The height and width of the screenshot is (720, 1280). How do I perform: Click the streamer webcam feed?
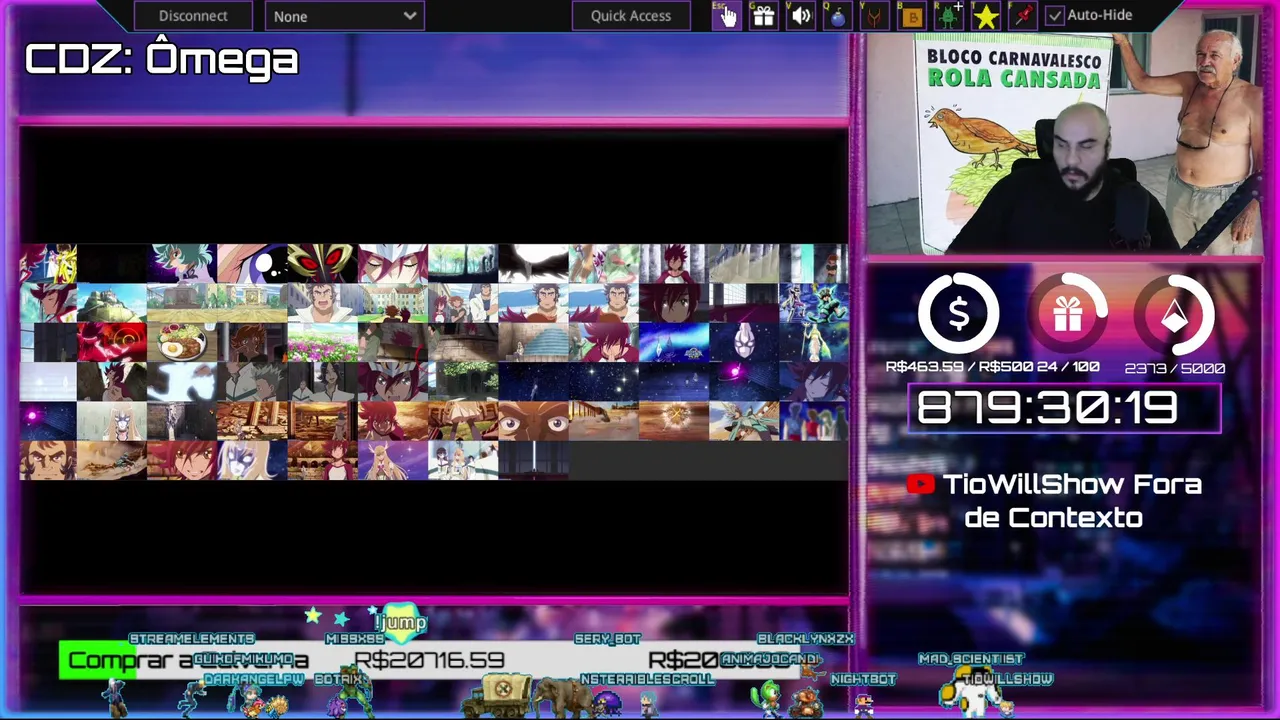tap(1063, 146)
